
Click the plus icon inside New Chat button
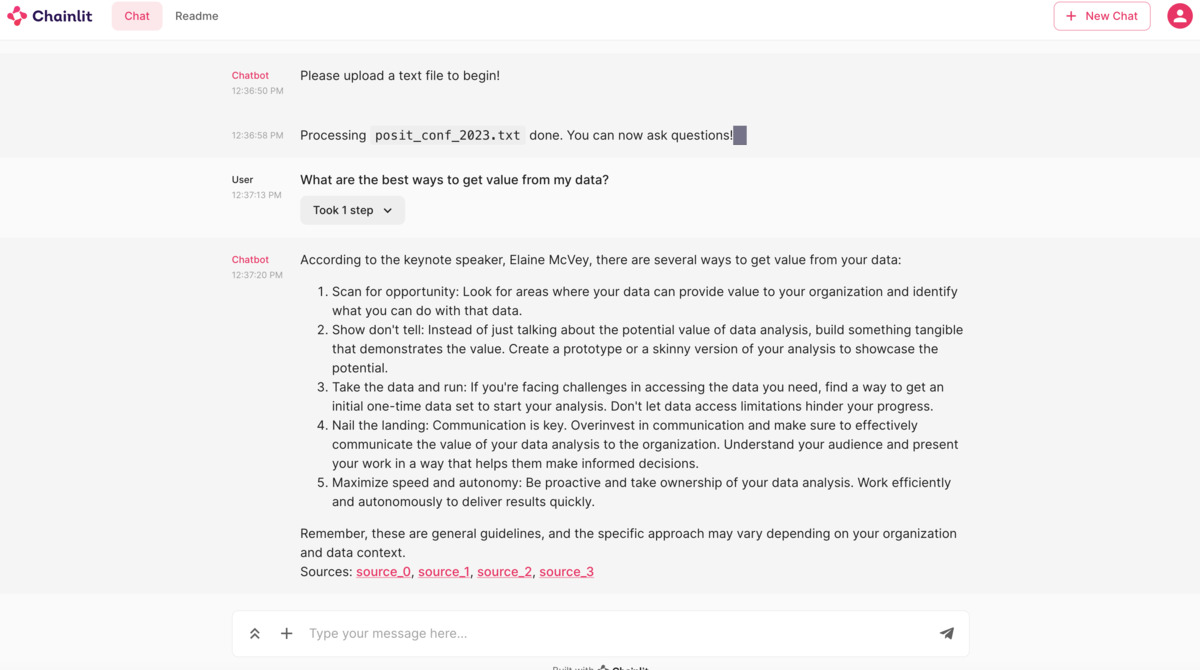click(x=1072, y=15)
